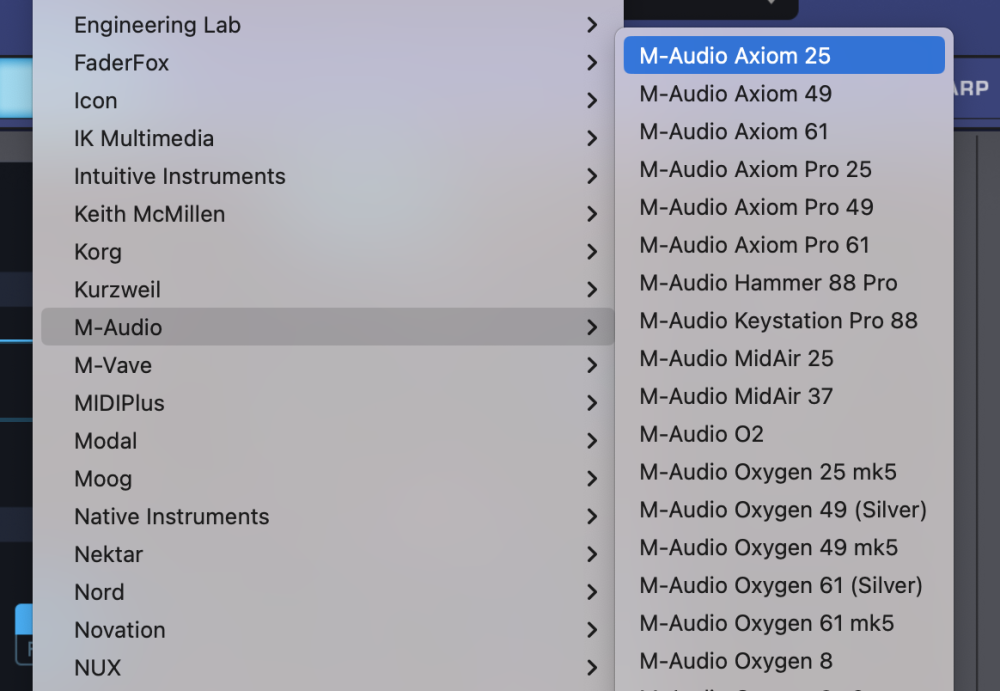Choose M-Audio Axiom 49
Image resolution: width=1000 pixels, height=691 pixels.
pos(735,94)
